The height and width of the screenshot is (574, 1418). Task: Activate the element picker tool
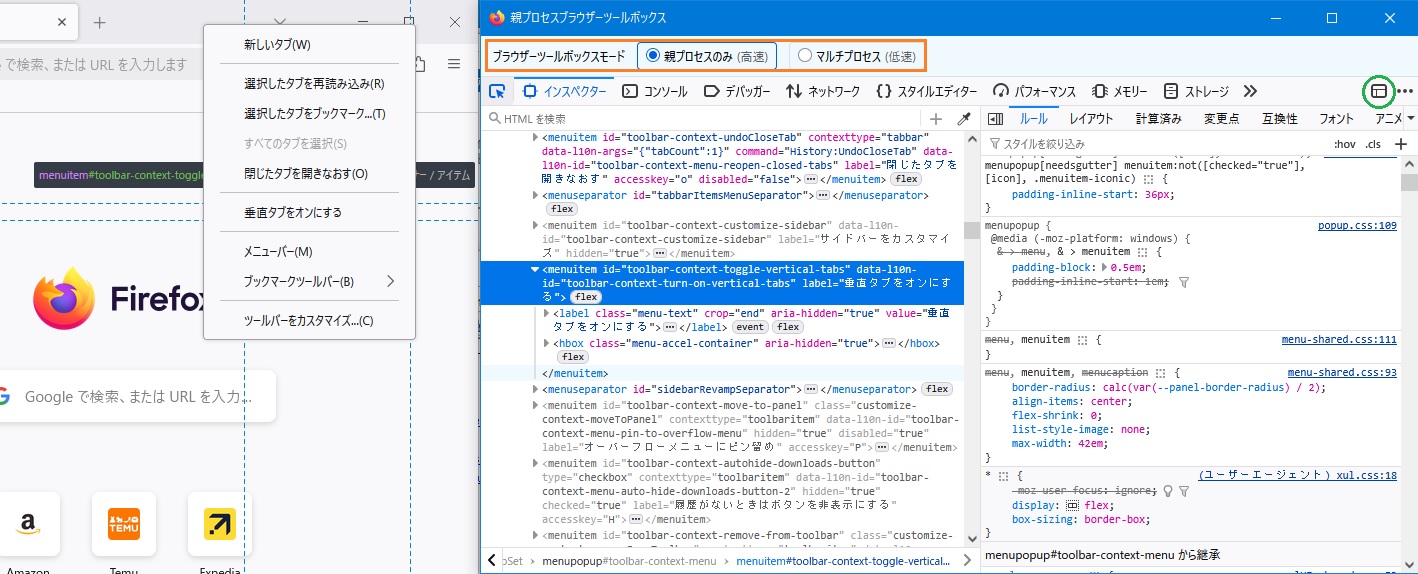click(497, 91)
